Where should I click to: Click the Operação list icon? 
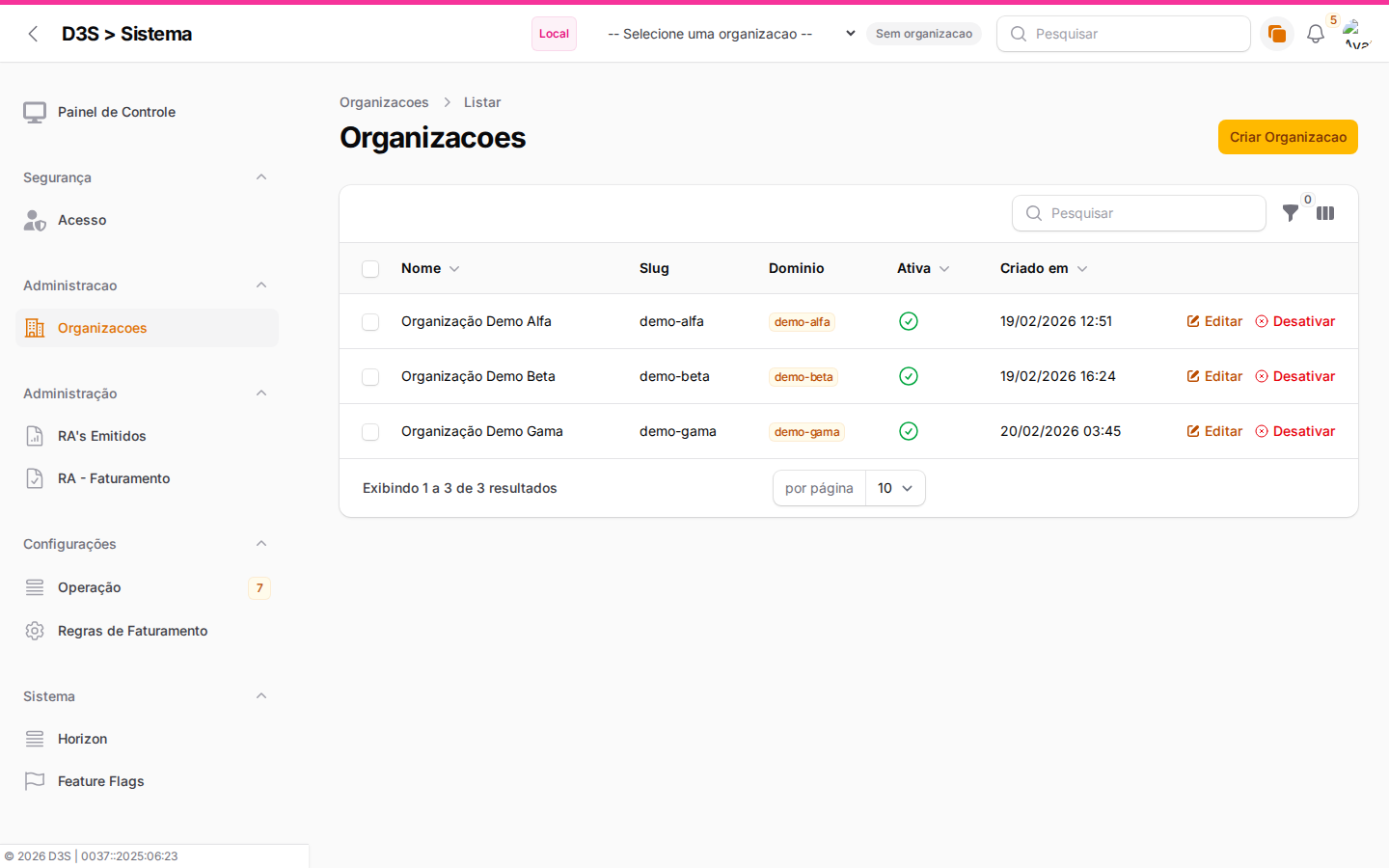[x=35, y=587]
